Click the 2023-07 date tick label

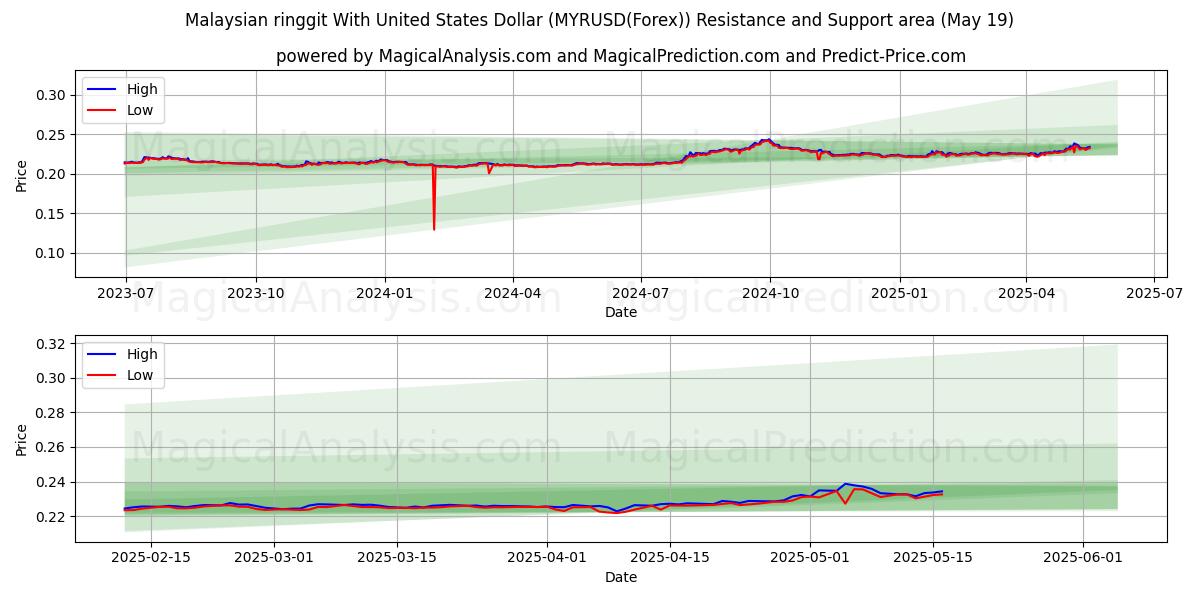point(125,294)
